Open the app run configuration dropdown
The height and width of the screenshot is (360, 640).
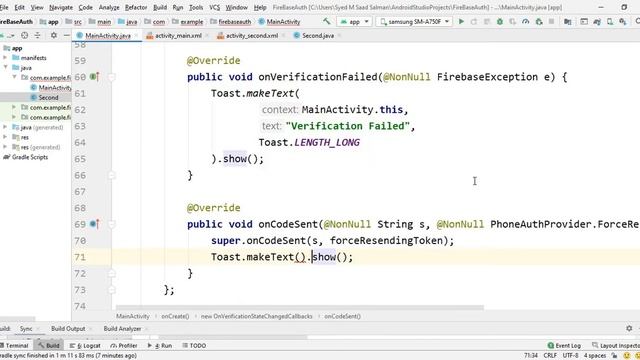[354, 21]
